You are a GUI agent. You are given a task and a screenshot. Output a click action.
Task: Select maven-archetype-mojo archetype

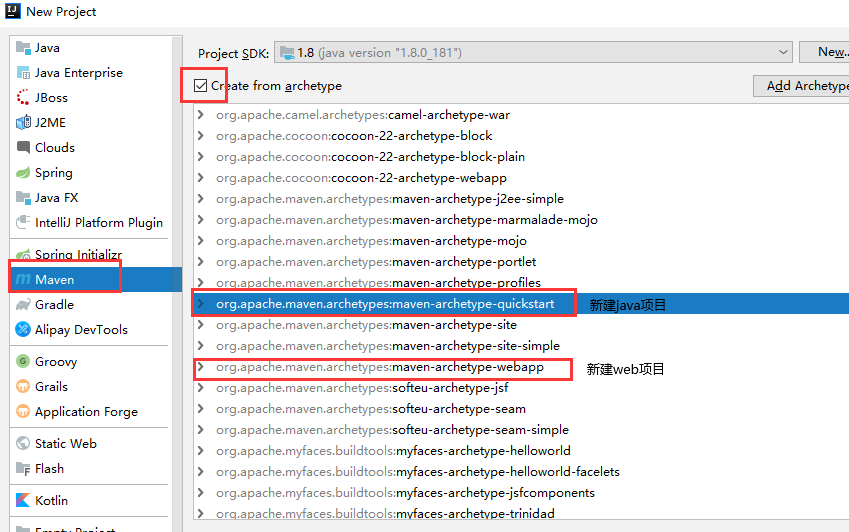(x=371, y=241)
